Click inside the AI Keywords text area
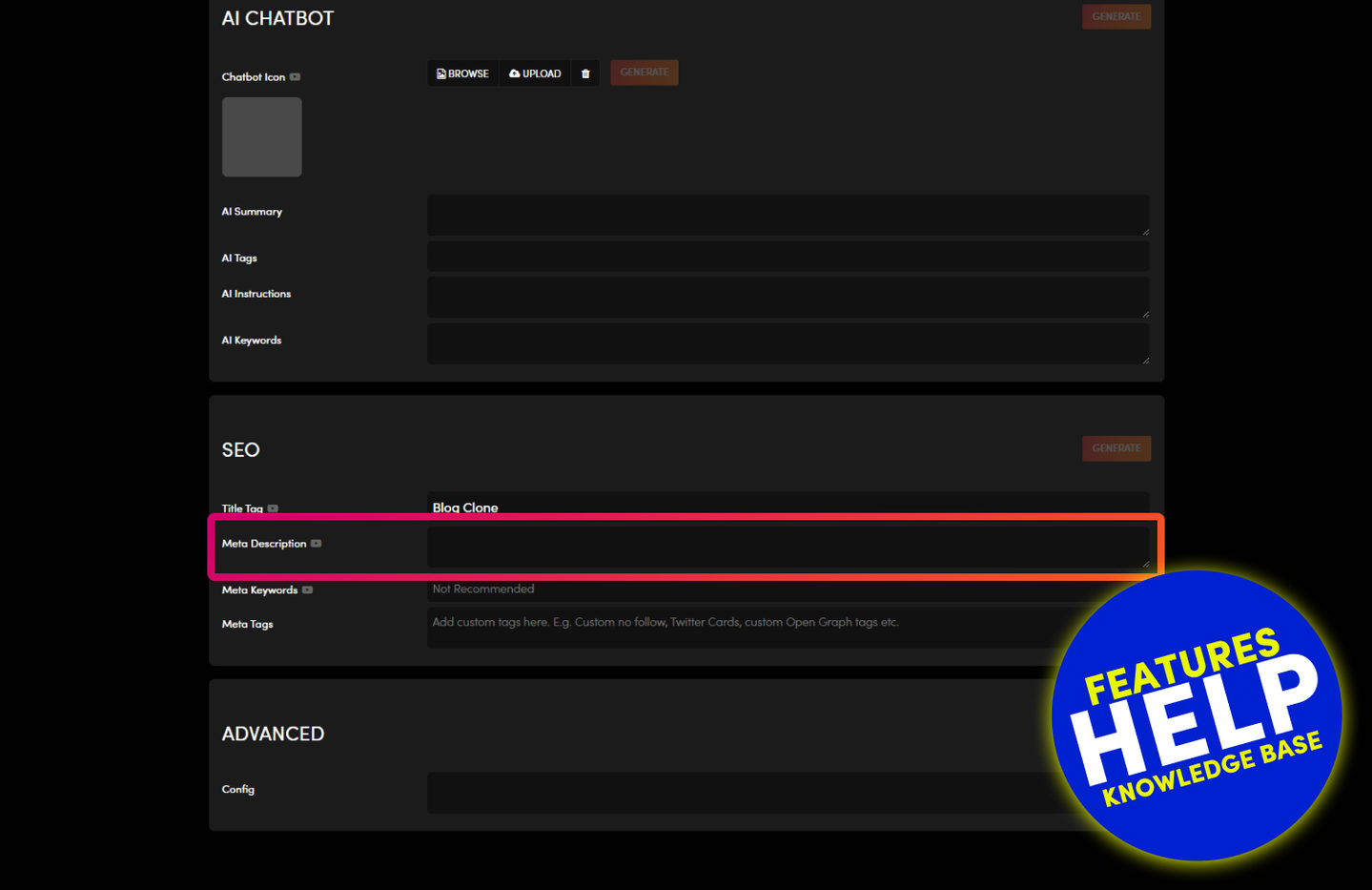Screen dimensions: 1372x890 coord(787,343)
